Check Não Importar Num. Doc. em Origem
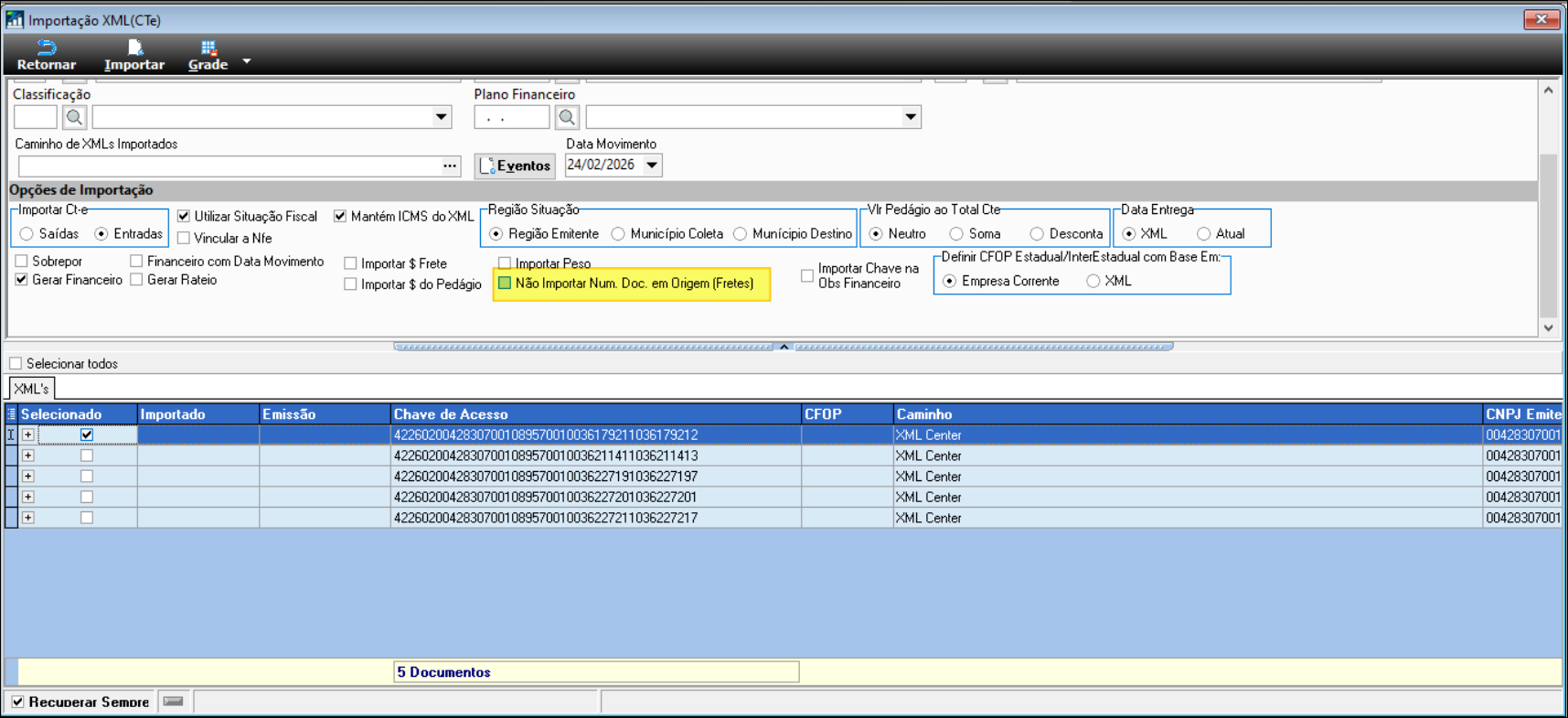This screenshot has height=718, width=1568. tap(505, 284)
